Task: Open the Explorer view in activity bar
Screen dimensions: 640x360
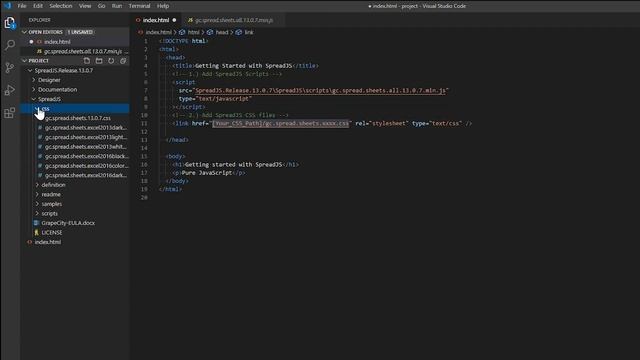Action: (10, 23)
